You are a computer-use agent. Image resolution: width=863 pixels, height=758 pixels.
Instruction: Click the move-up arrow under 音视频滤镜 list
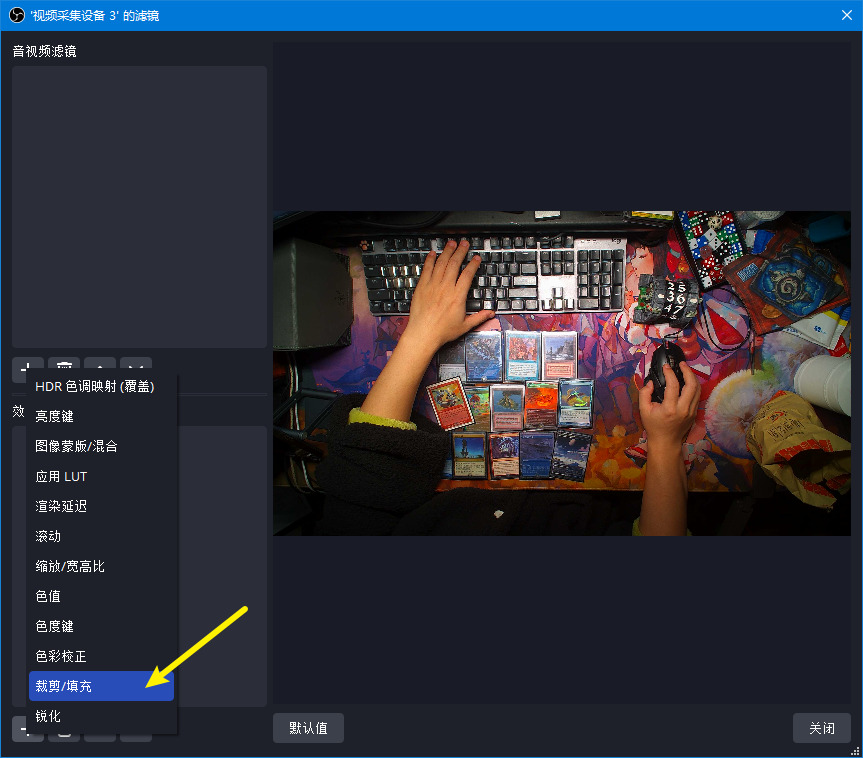[100, 365]
